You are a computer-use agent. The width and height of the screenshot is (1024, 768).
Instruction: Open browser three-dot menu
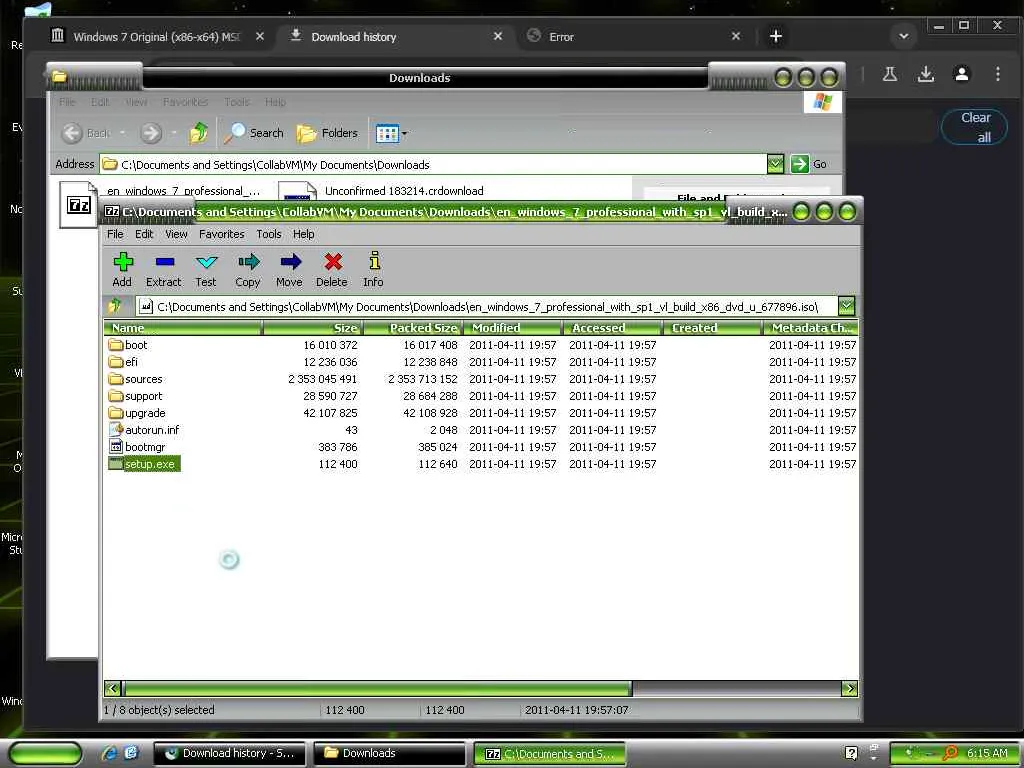pos(998,74)
